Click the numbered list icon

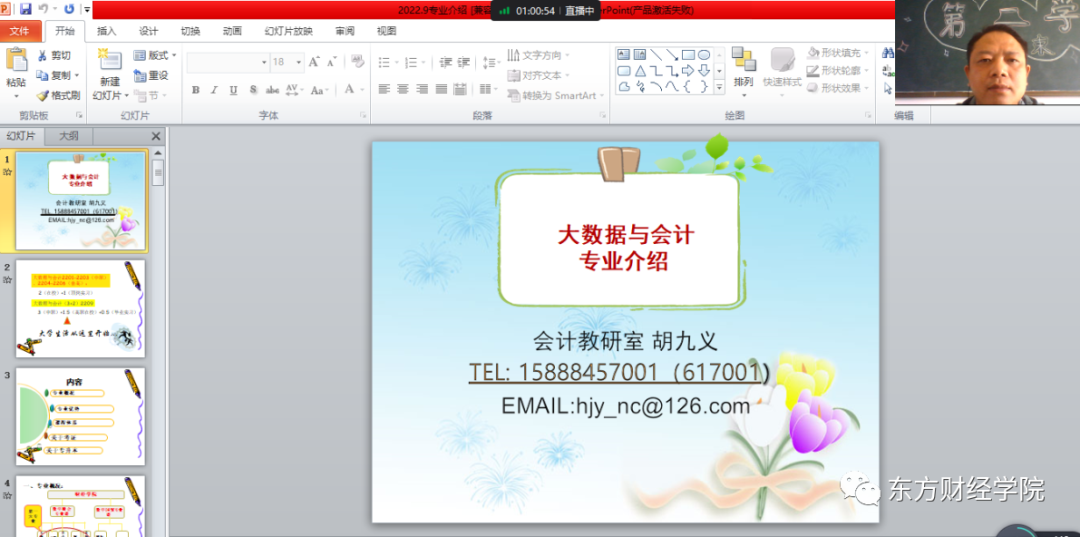click(x=411, y=62)
